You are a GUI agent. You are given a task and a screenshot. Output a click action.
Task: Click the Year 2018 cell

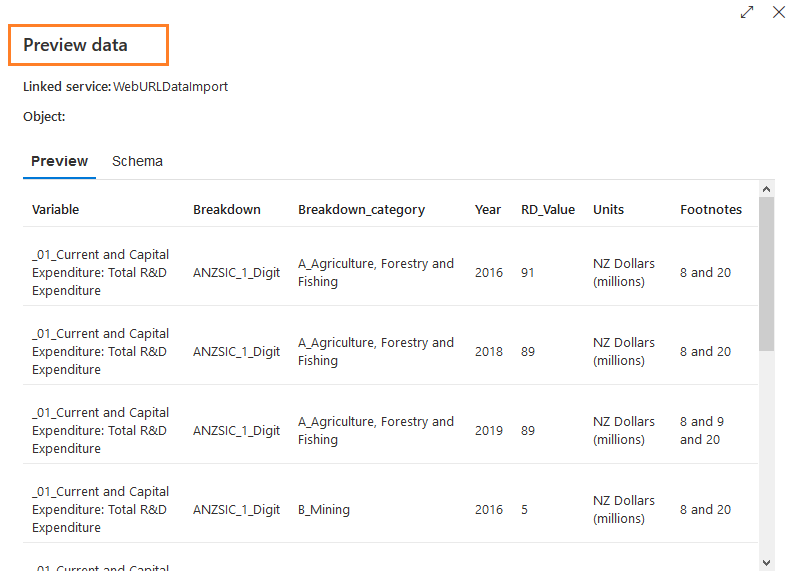pyautogui.click(x=489, y=351)
